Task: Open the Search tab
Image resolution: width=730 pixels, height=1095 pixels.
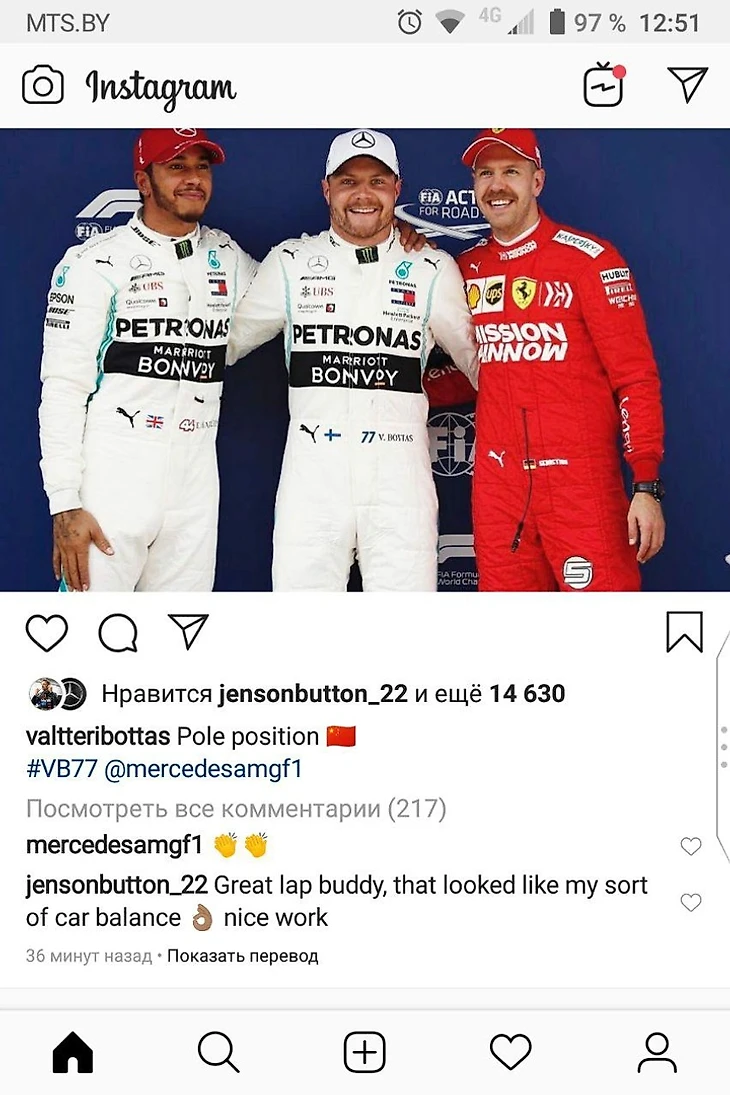Action: click(219, 1052)
